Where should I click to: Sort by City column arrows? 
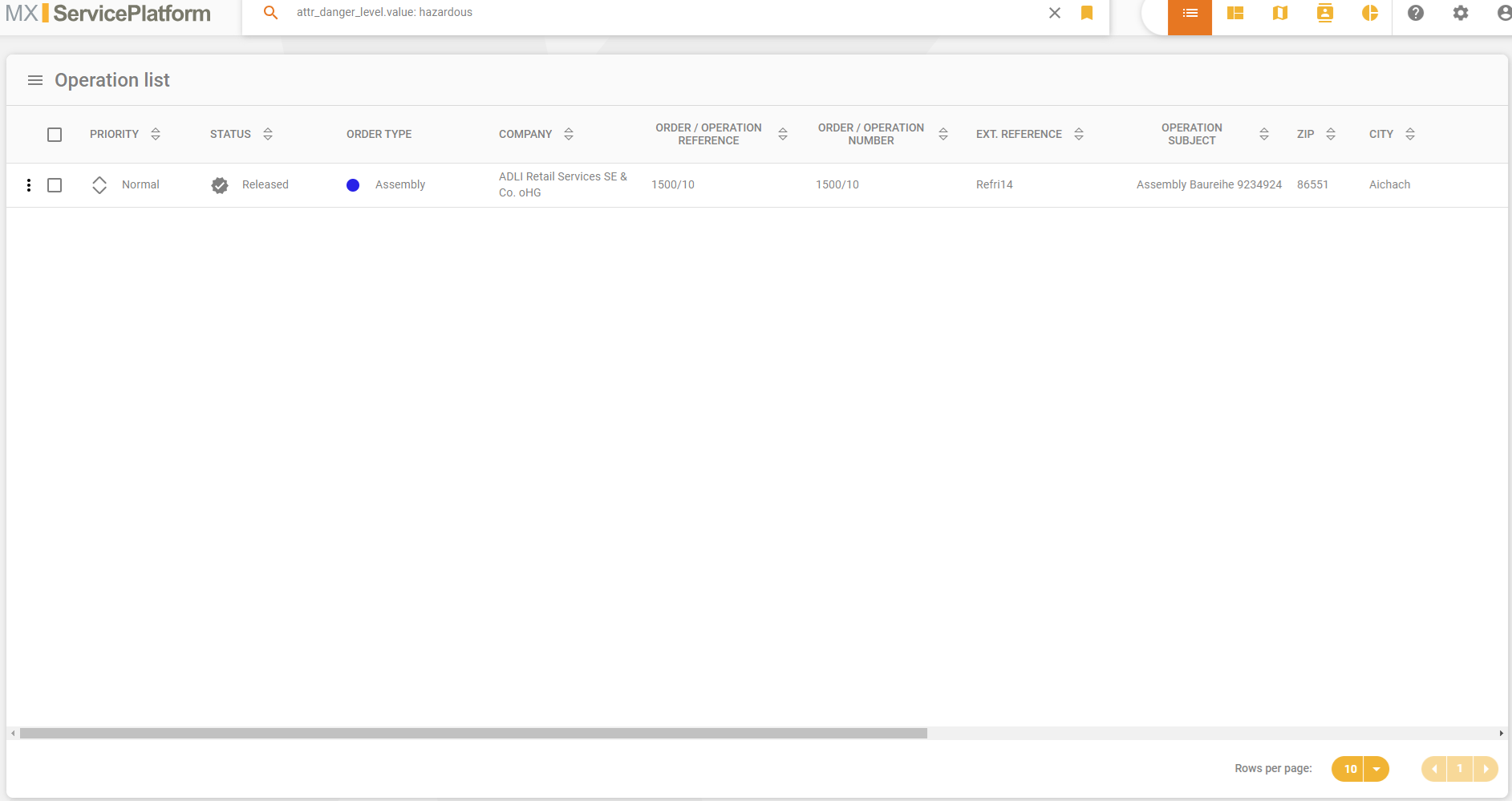tap(1410, 134)
